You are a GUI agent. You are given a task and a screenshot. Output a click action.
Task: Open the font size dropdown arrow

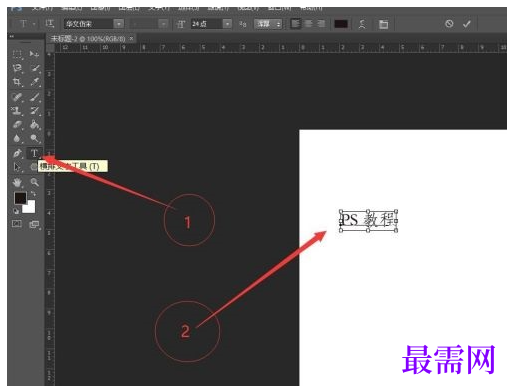coord(227,24)
